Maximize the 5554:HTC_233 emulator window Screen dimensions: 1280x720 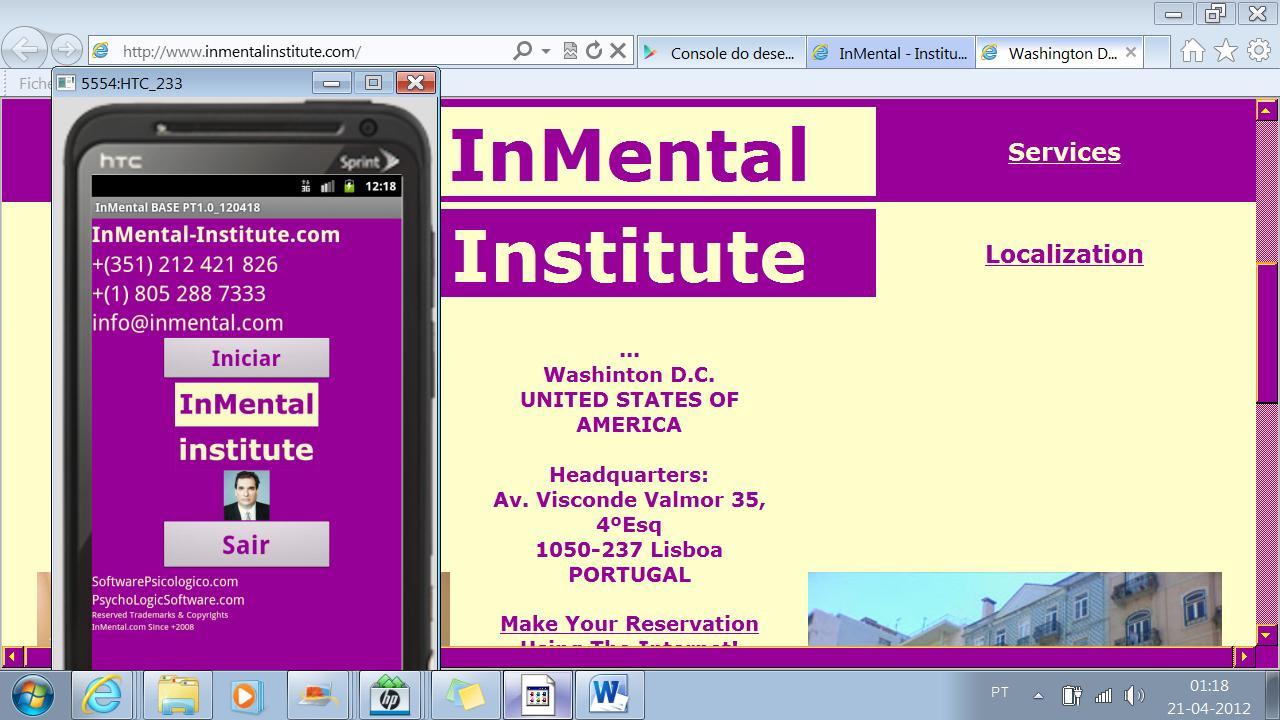coord(373,83)
